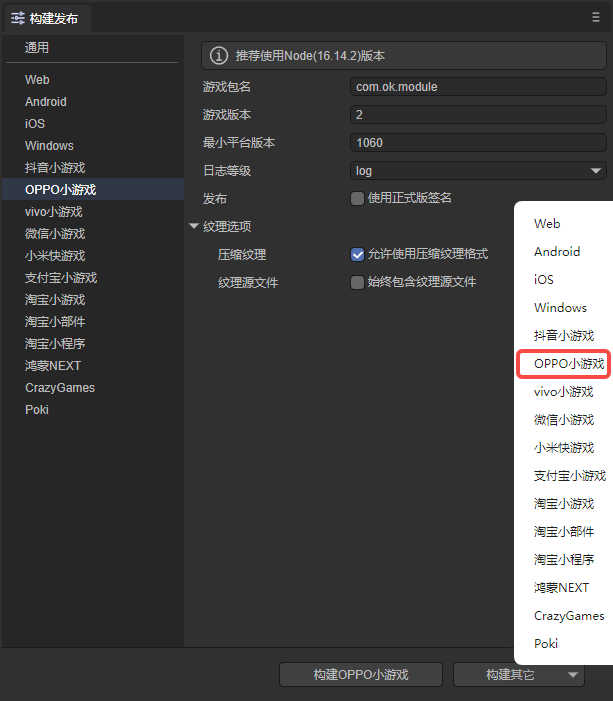Image resolution: width=613 pixels, height=701 pixels.
Task: Collapse the 纹理选项 section
Action: click(194, 227)
